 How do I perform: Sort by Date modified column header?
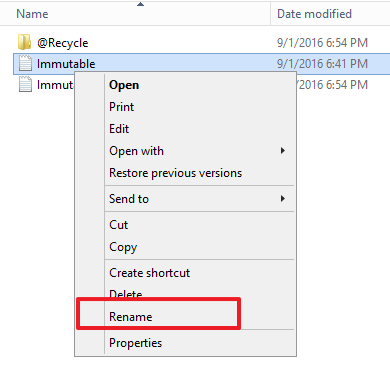pyautogui.click(x=314, y=14)
